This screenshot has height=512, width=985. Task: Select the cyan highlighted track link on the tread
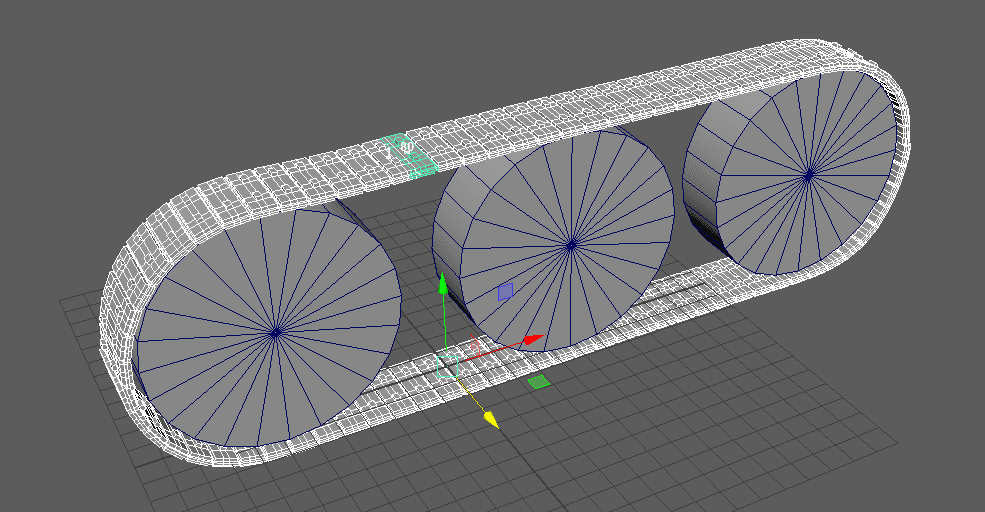click(x=409, y=156)
